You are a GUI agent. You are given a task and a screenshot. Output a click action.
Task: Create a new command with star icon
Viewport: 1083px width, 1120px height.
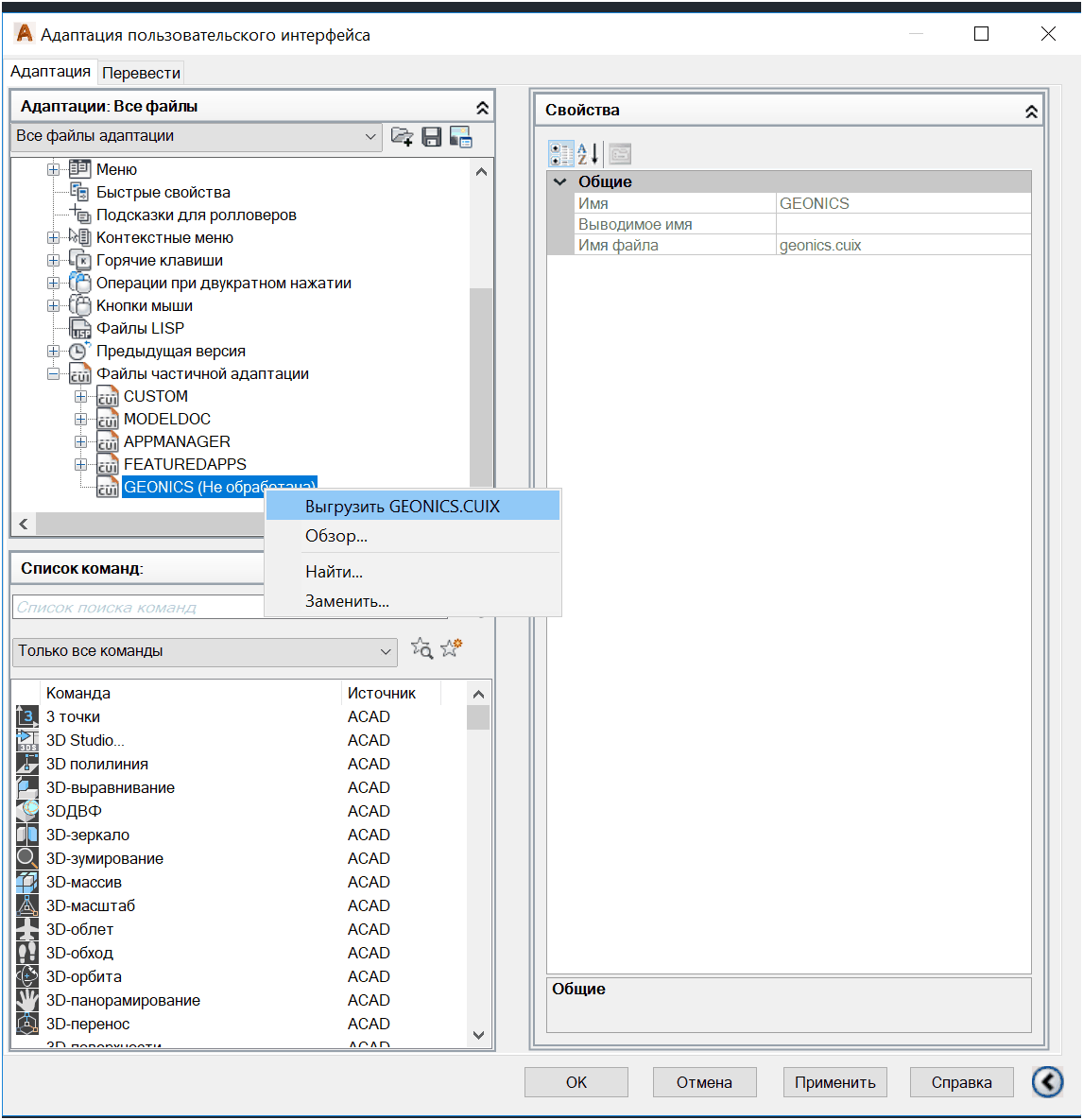tap(452, 648)
